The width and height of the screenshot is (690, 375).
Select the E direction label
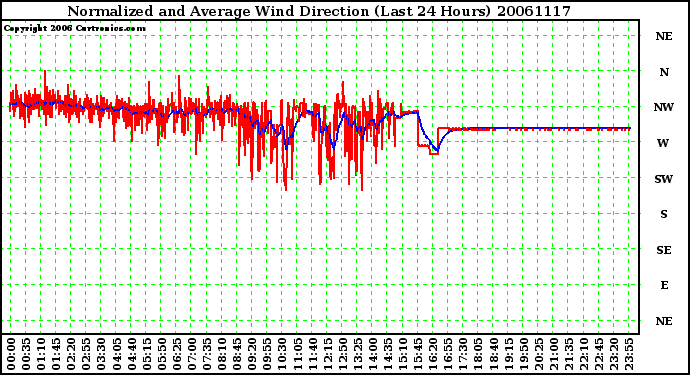pos(664,285)
